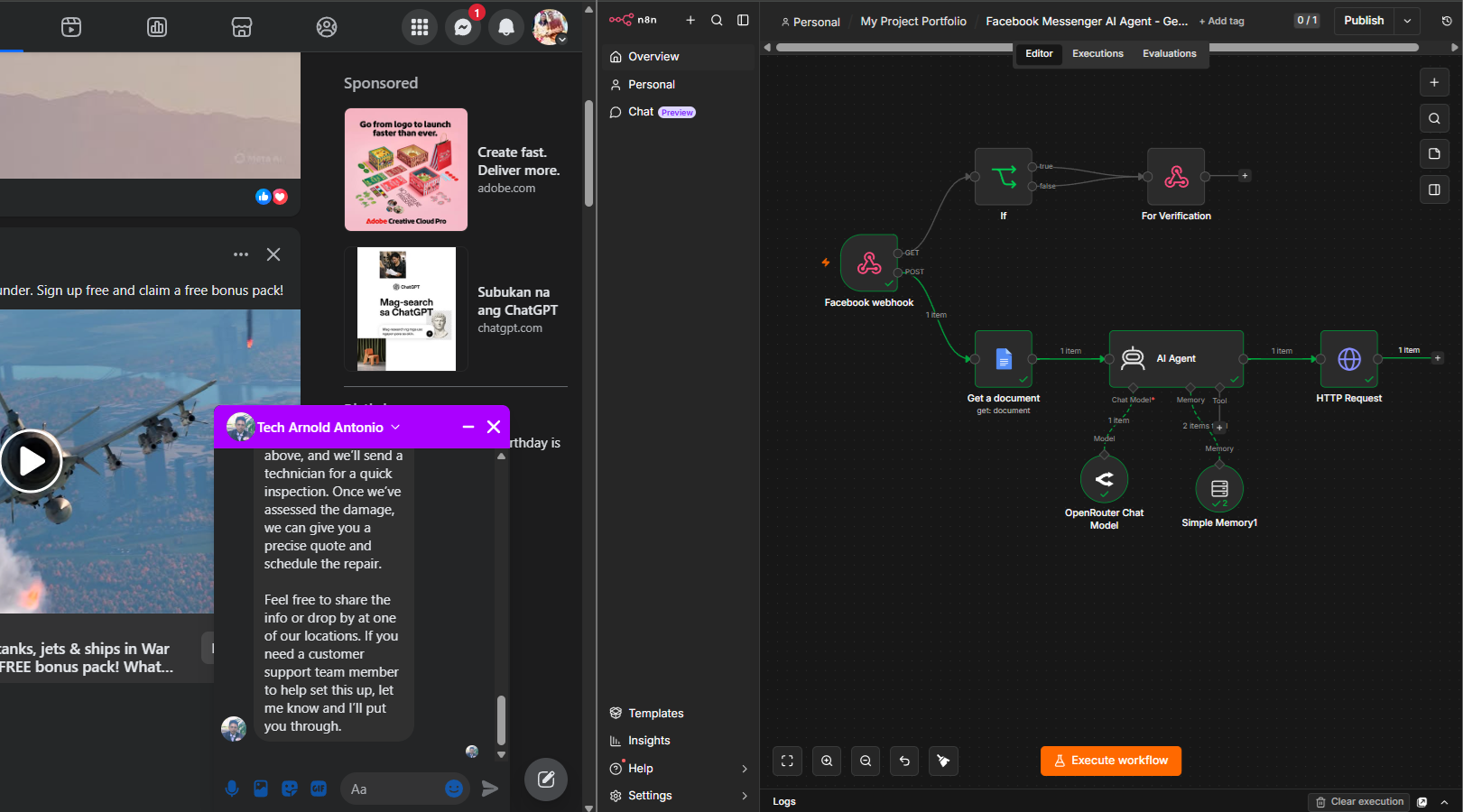Screen dimensions: 1463x812
Task: Open Facebook Video tab icon
Action: (x=71, y=27)
